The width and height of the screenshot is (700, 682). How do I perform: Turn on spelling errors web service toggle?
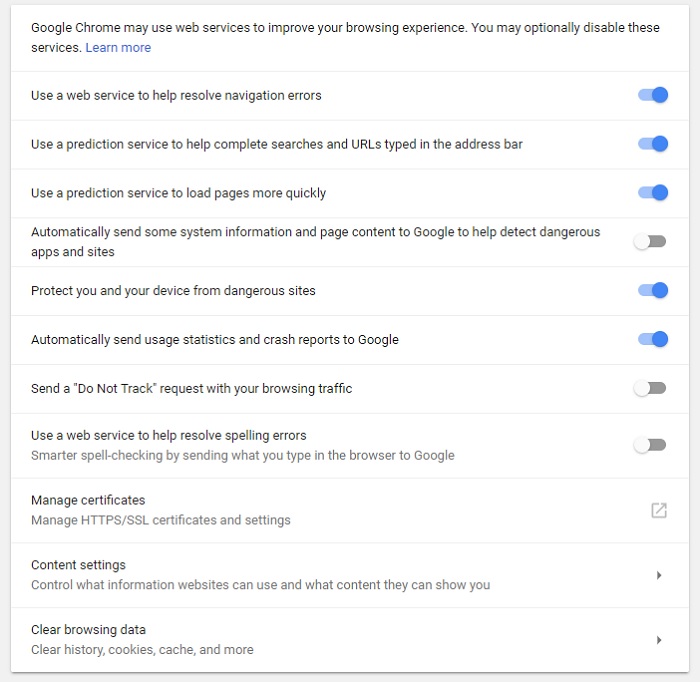[x=650, y=445]
